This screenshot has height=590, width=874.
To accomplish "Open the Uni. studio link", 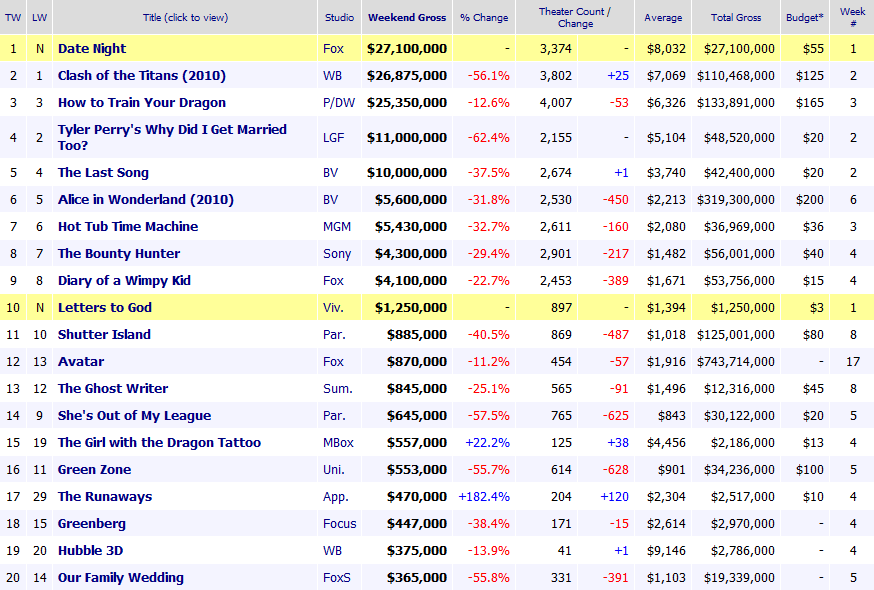I will coord(334,470).
